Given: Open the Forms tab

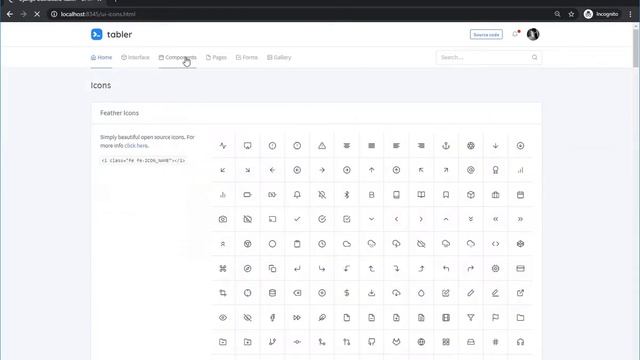Looking at the screenshot, I should [x=247, y=58].
